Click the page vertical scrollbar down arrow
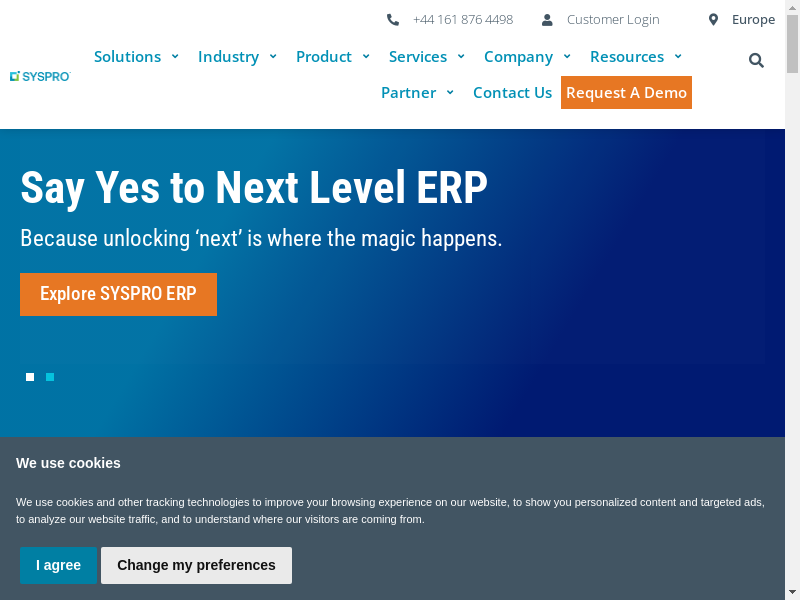The image size is (800, 600). pos(792,591)
